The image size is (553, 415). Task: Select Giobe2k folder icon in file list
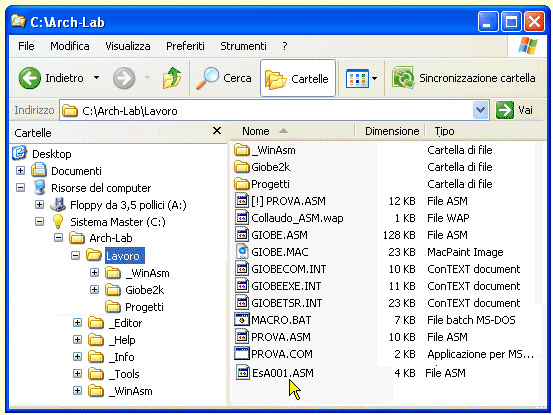click(x=242, y=167)
